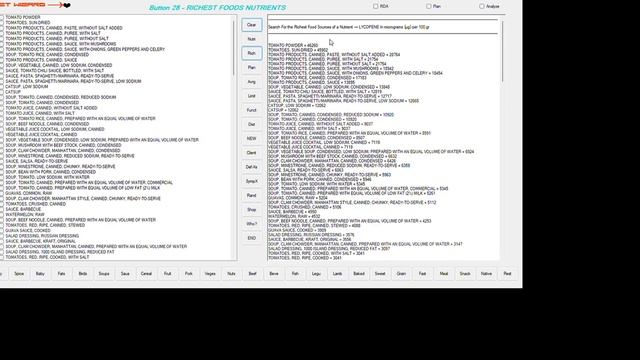Select the Nuts food category
The image size is (640, 360).
[x=231, y=274]
